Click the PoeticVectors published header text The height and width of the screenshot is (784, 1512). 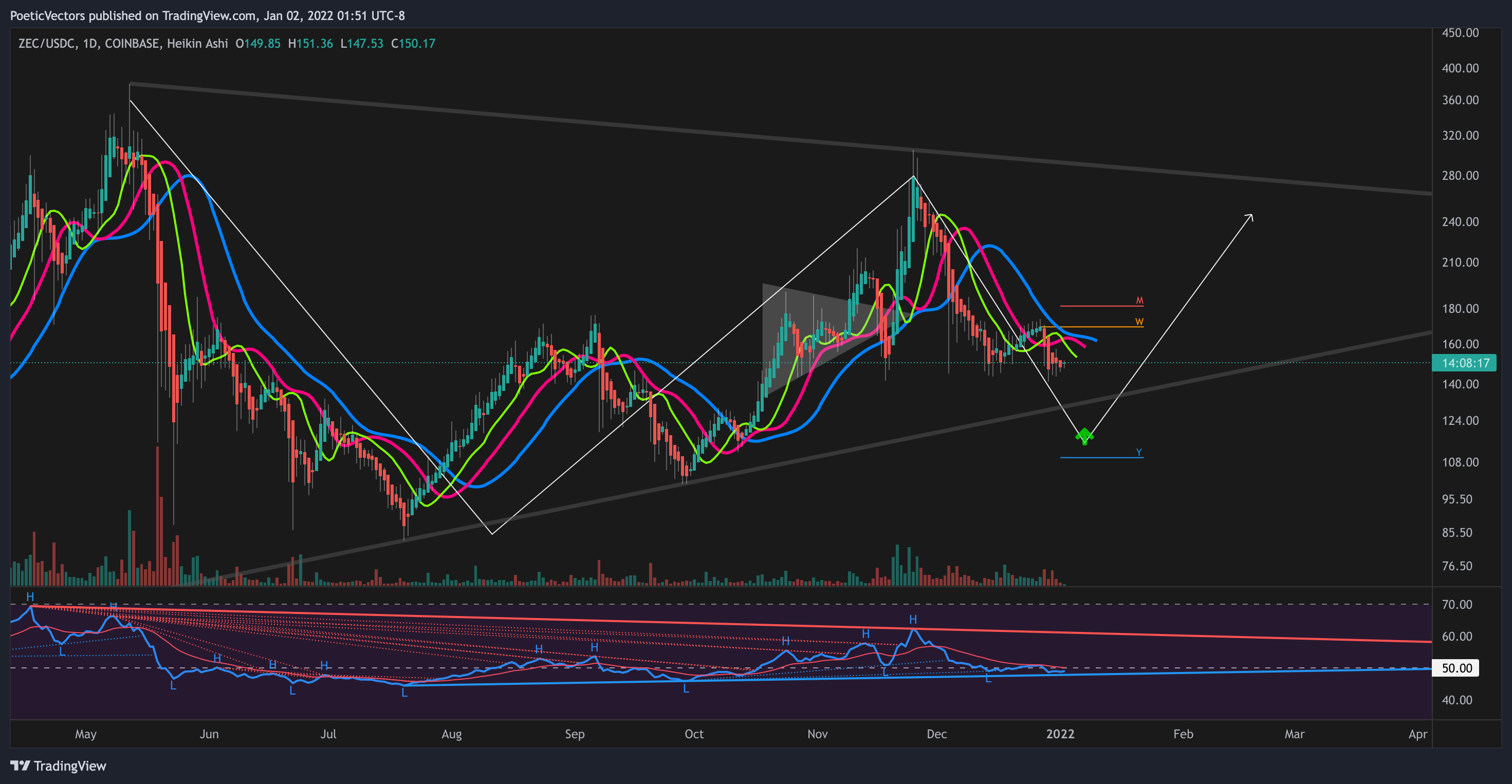[x=207, y=16]
